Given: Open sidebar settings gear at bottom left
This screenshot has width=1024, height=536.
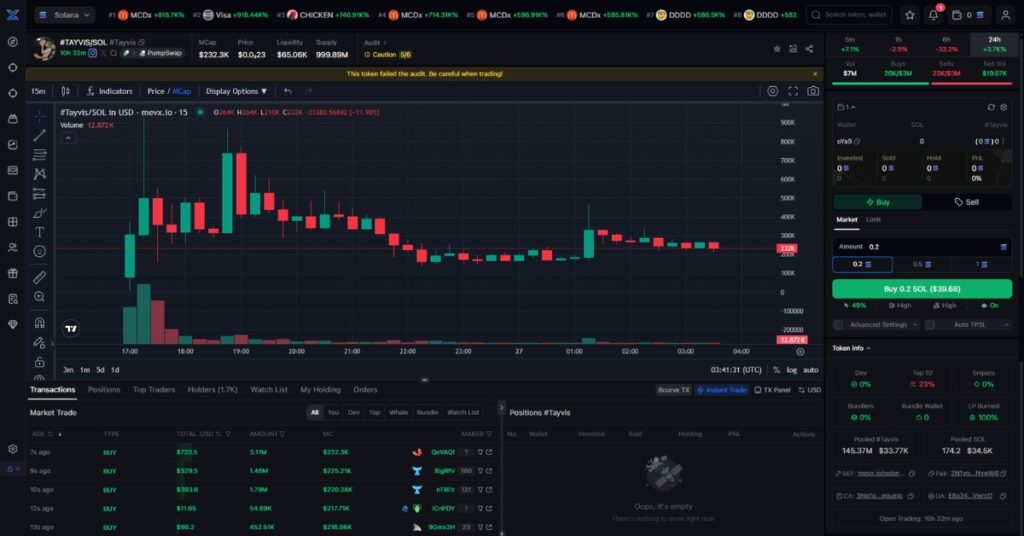Looking at the screenshot, I should (x=12, y=449).
